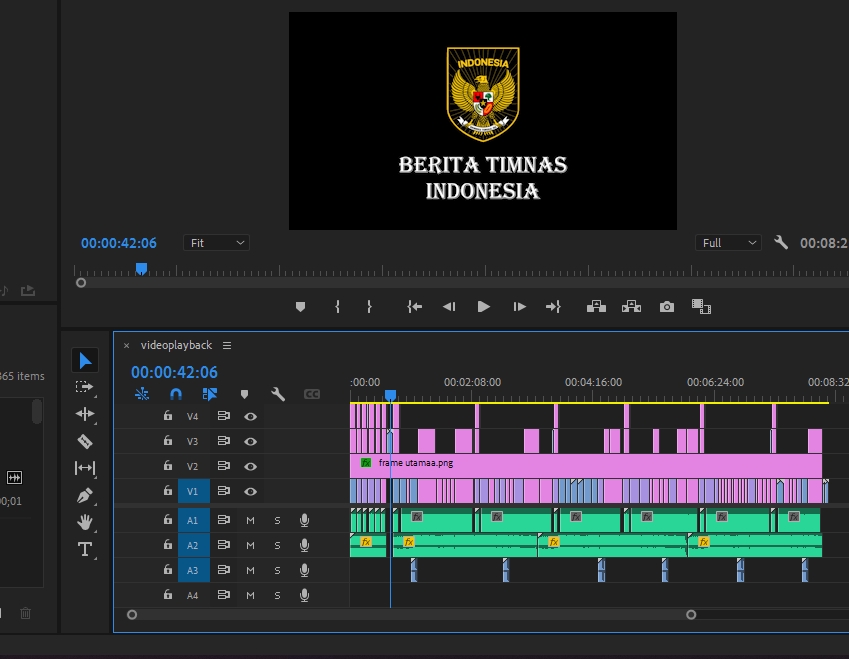Image resolution: width=849 pixels, height=659 pixels.
Task: Select frame utamaa.png clip on V2
Action: click(586, 466)
